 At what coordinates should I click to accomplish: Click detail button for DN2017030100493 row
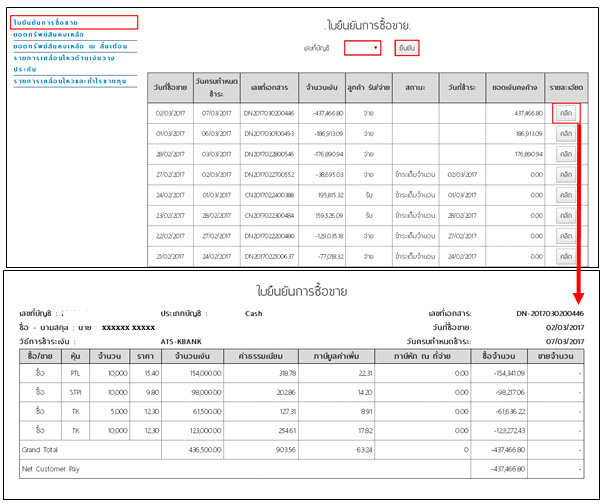566,134
